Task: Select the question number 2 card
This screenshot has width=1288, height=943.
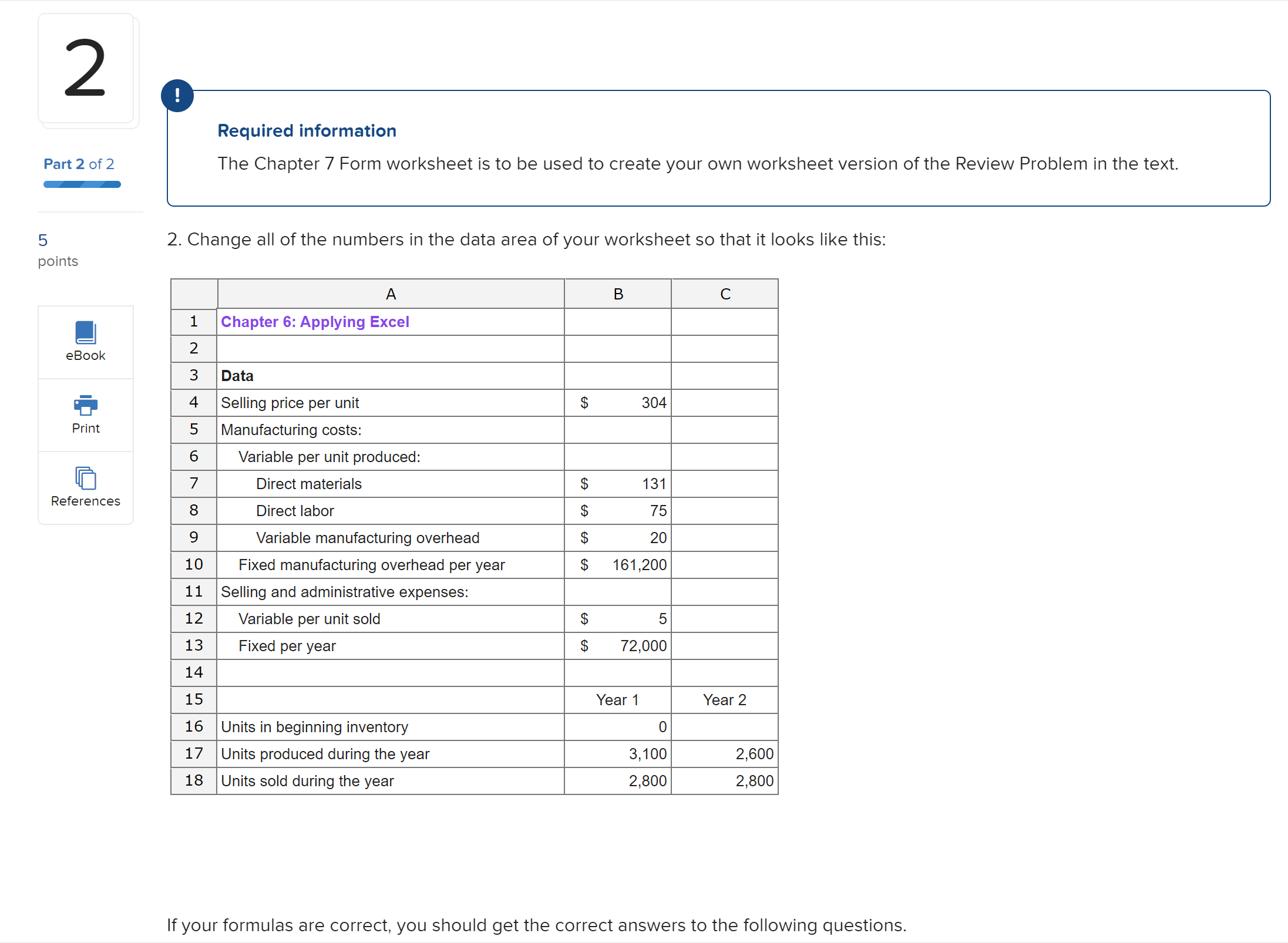Action: coord(86,68)
